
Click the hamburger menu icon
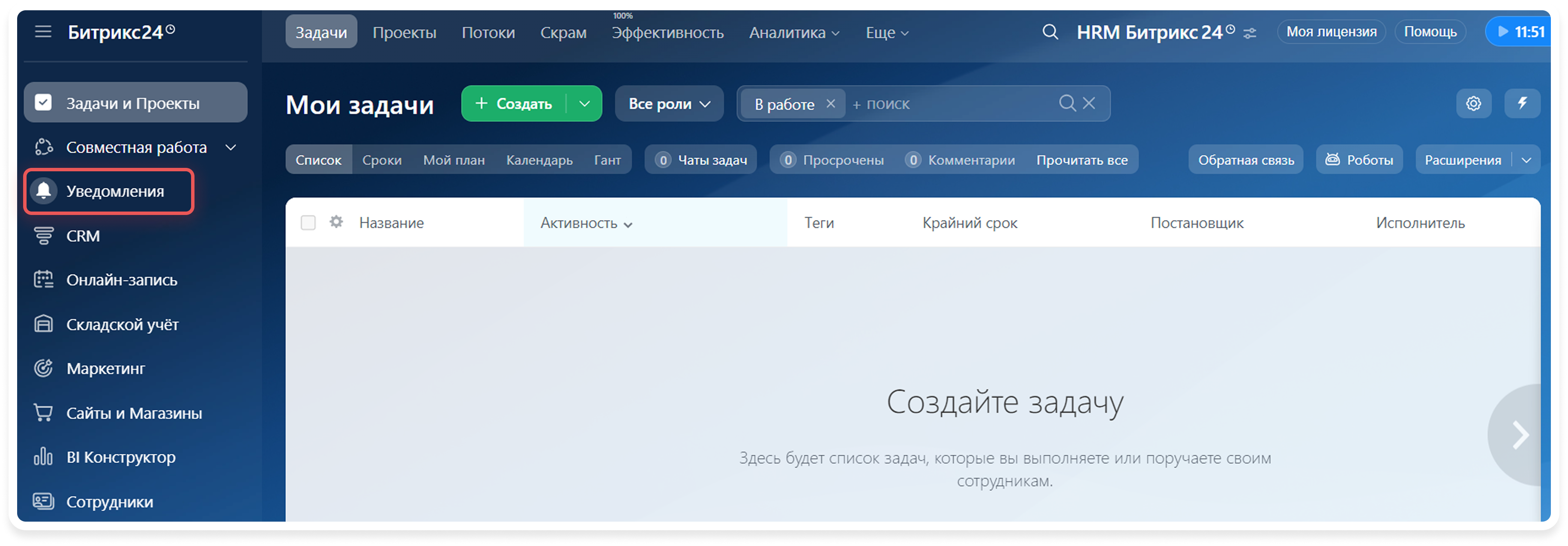point(42,32)
